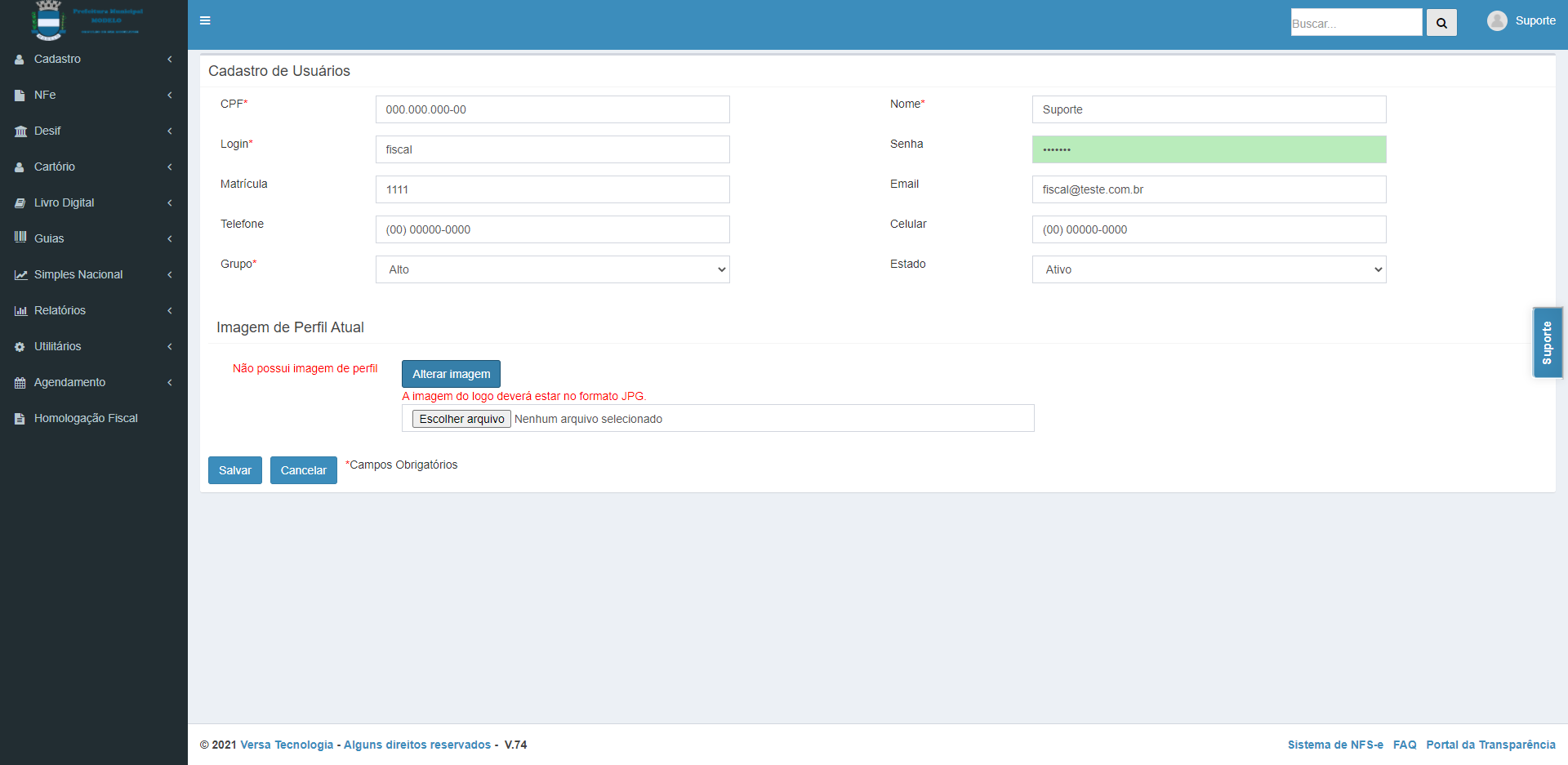Screen dimensions: 1568x765
Task: Click the Agendamento calendar icon
Action: coord(20,383)
